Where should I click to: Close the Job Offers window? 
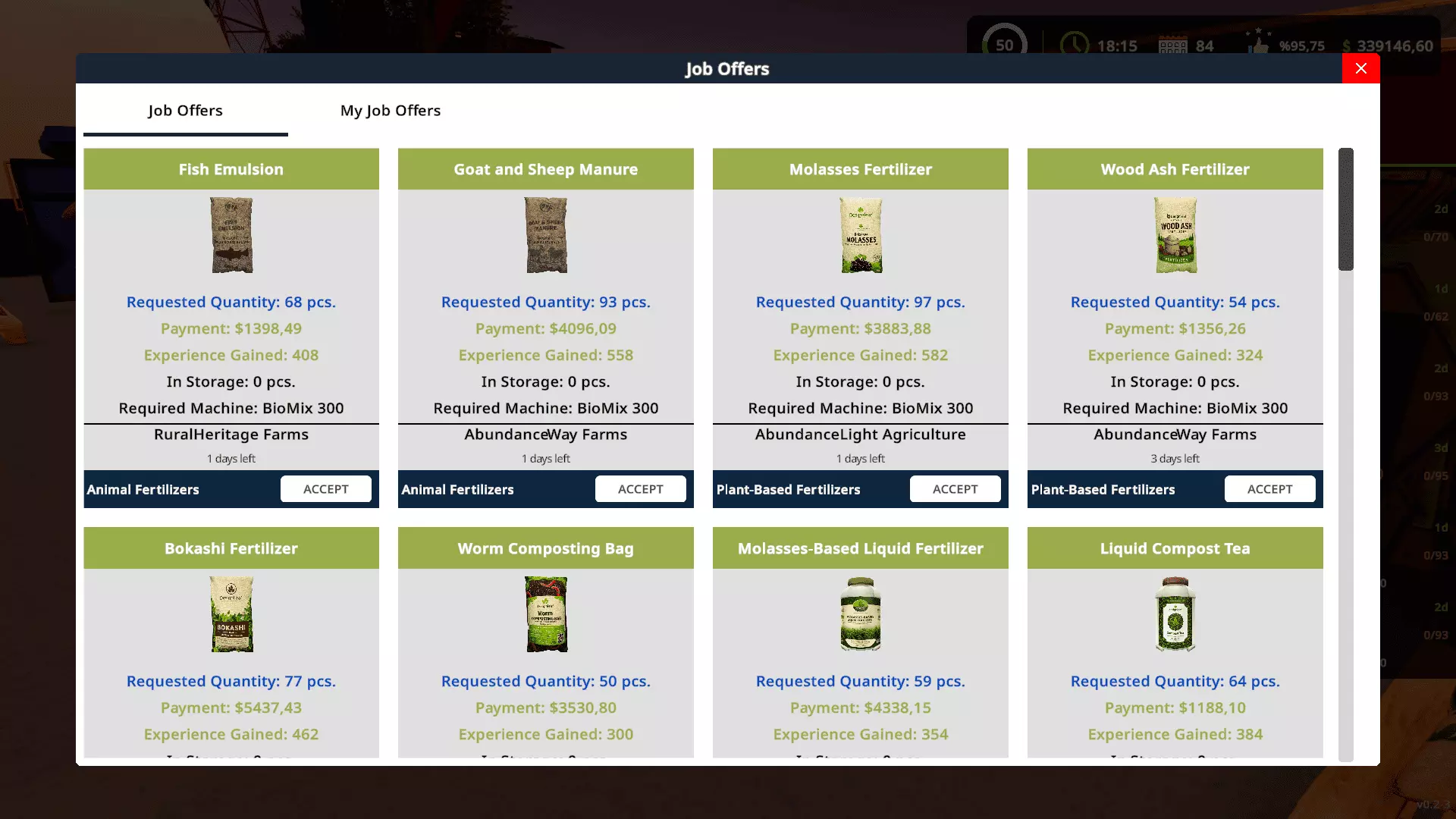[1361, 68]
